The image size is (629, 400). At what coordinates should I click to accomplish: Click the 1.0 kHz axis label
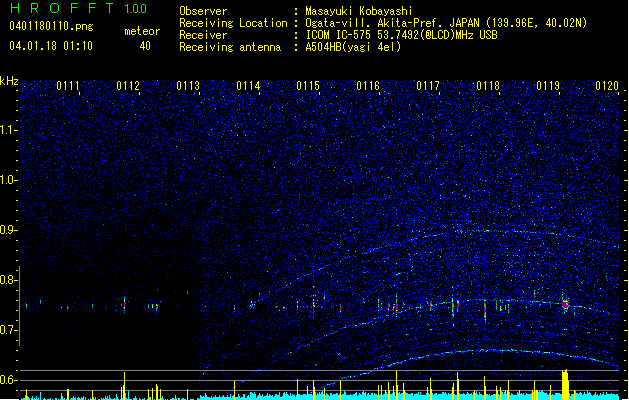tap(8, 180)
